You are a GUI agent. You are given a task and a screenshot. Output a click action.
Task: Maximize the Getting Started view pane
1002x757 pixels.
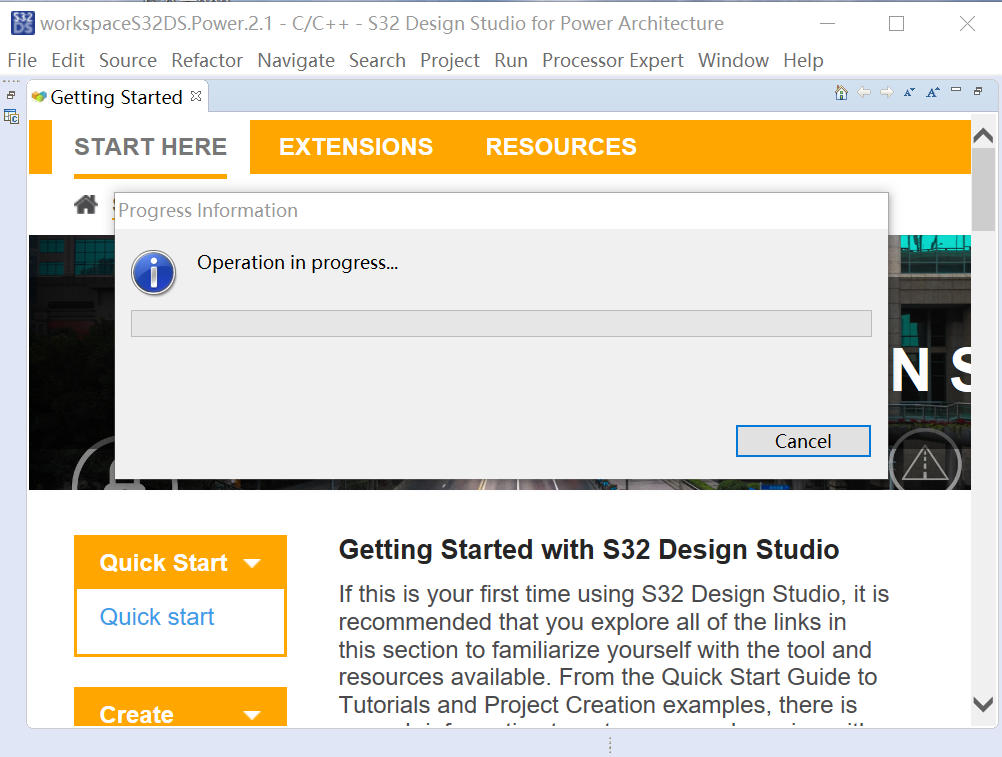978,91
